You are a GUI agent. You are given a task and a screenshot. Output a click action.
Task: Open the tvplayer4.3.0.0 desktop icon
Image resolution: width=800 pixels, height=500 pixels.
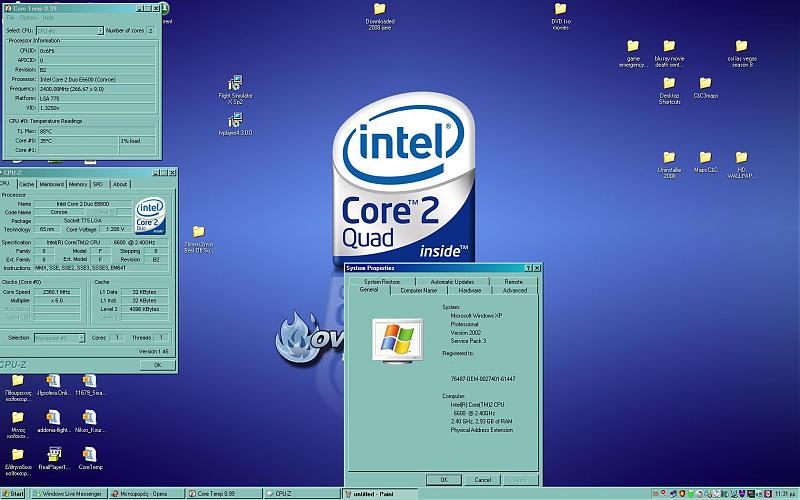[x=235, y=124]
